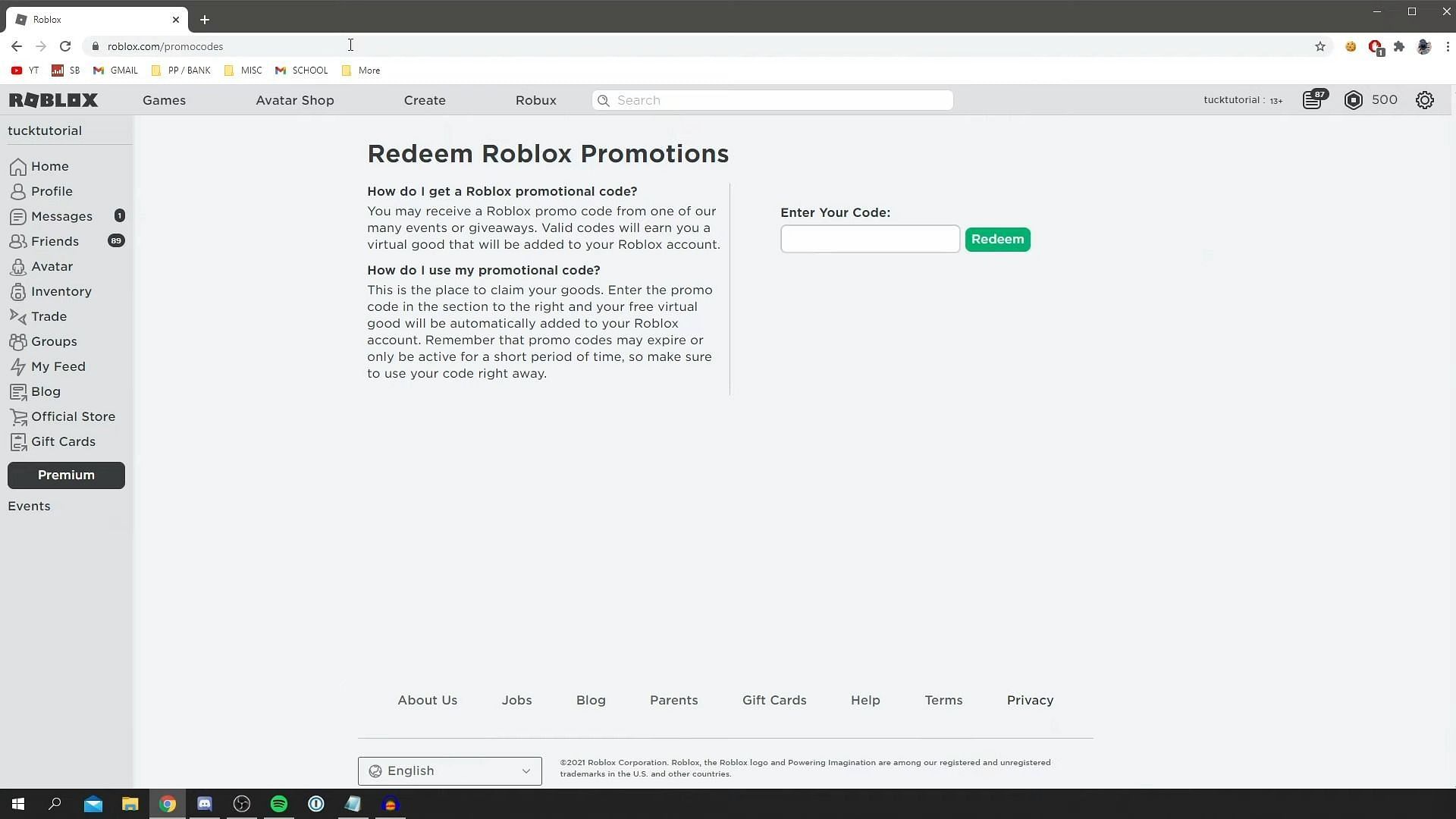The width and height of the screenshot is (1456, 819).
Task: Open the Avatar section in sidebar
Action: click(52, 266)
